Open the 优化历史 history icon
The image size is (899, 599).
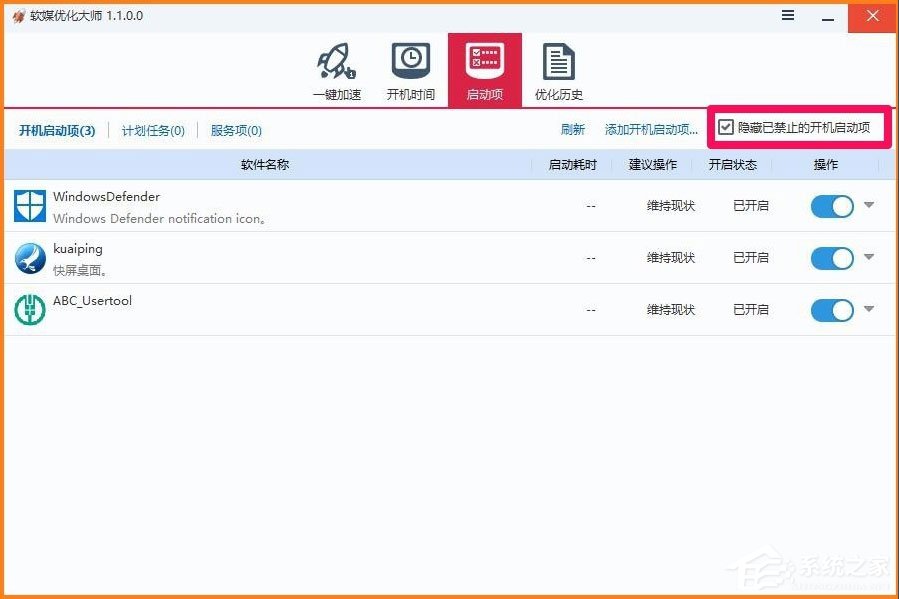point(558,60)
